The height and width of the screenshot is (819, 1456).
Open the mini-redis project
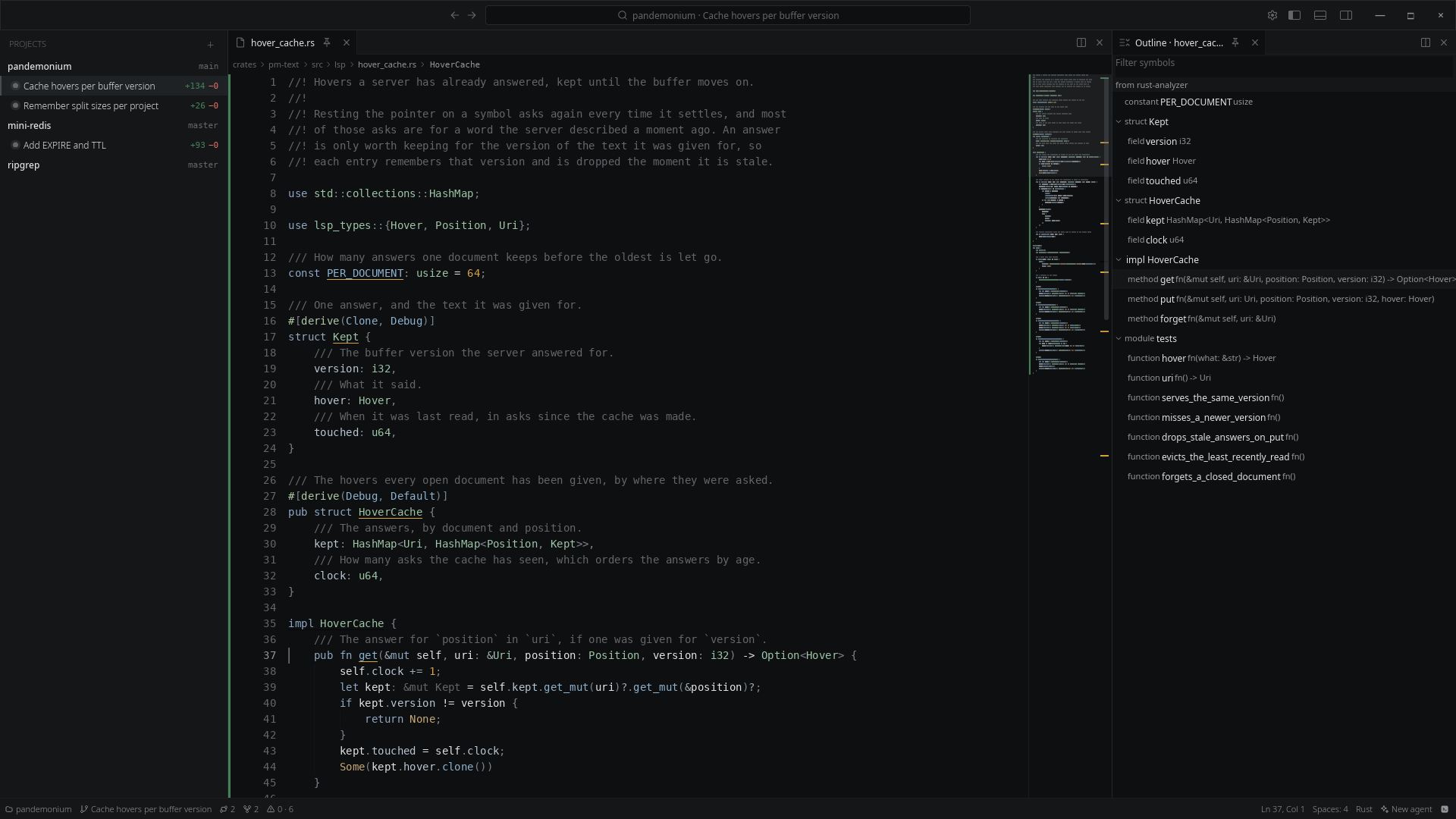coord(114,125)
